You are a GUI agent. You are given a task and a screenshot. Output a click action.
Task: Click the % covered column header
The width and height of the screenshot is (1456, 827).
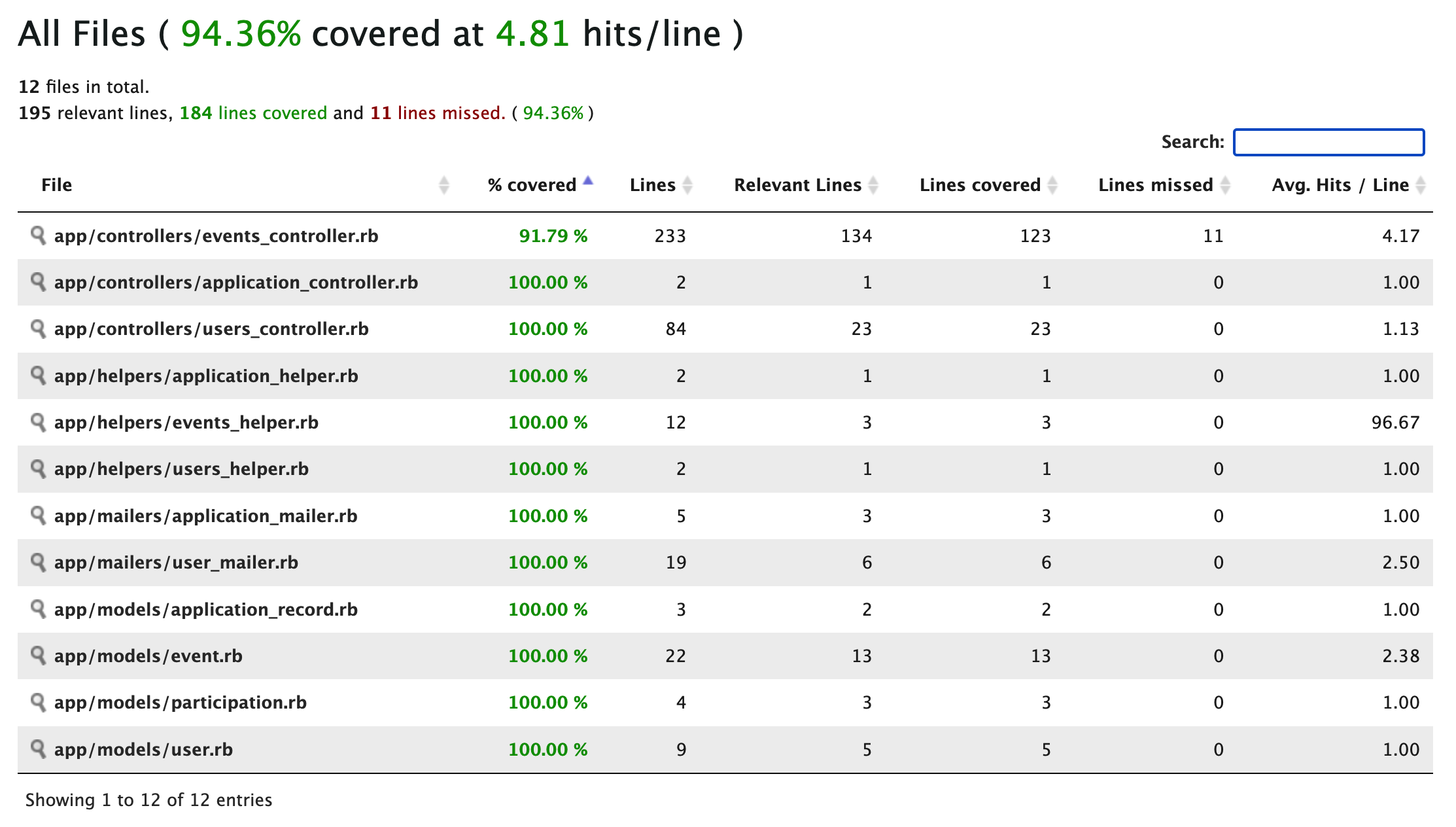[x=532, y=185]
